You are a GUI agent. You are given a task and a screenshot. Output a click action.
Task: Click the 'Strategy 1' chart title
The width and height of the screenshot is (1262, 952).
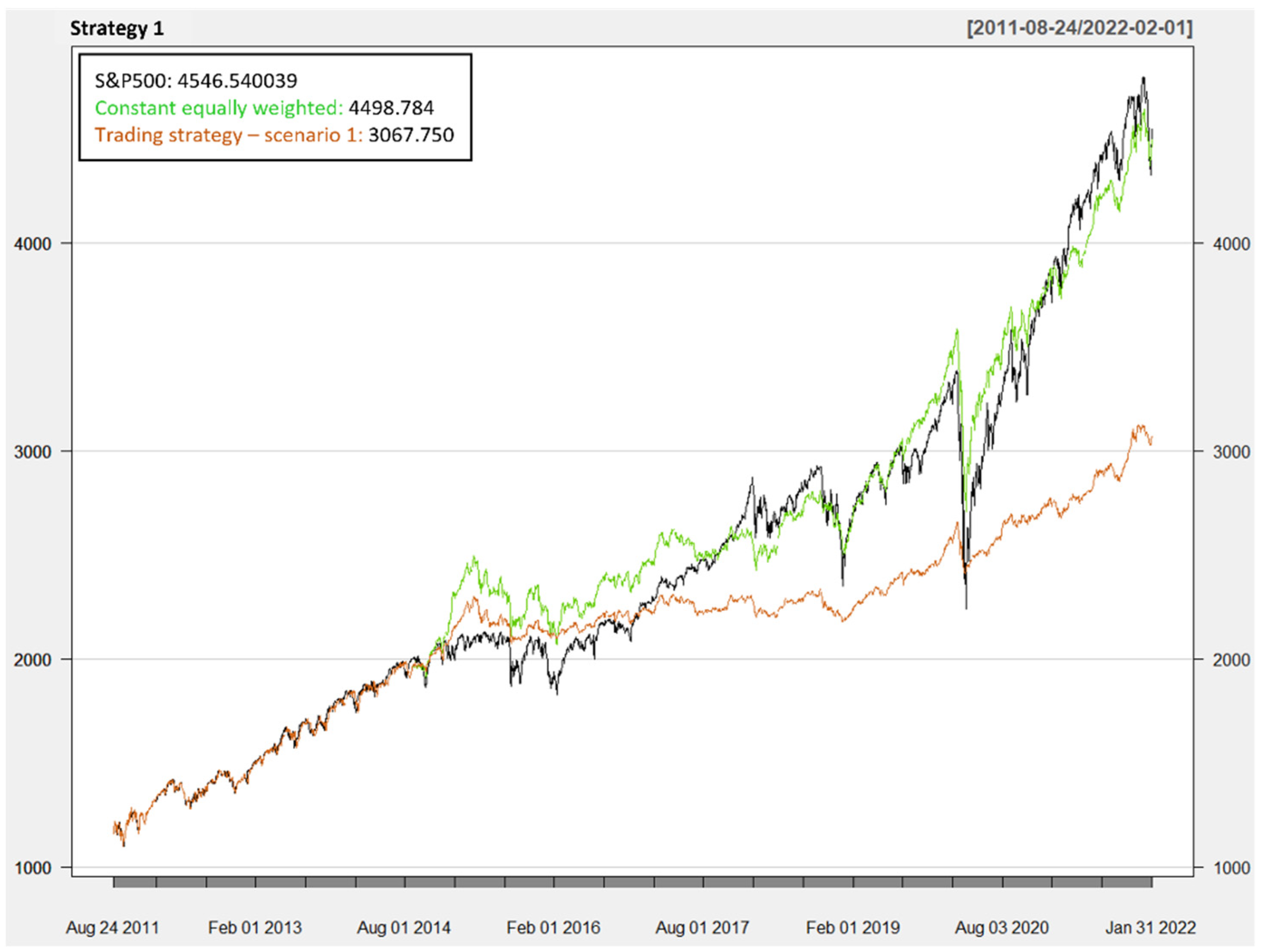(117, 29)
